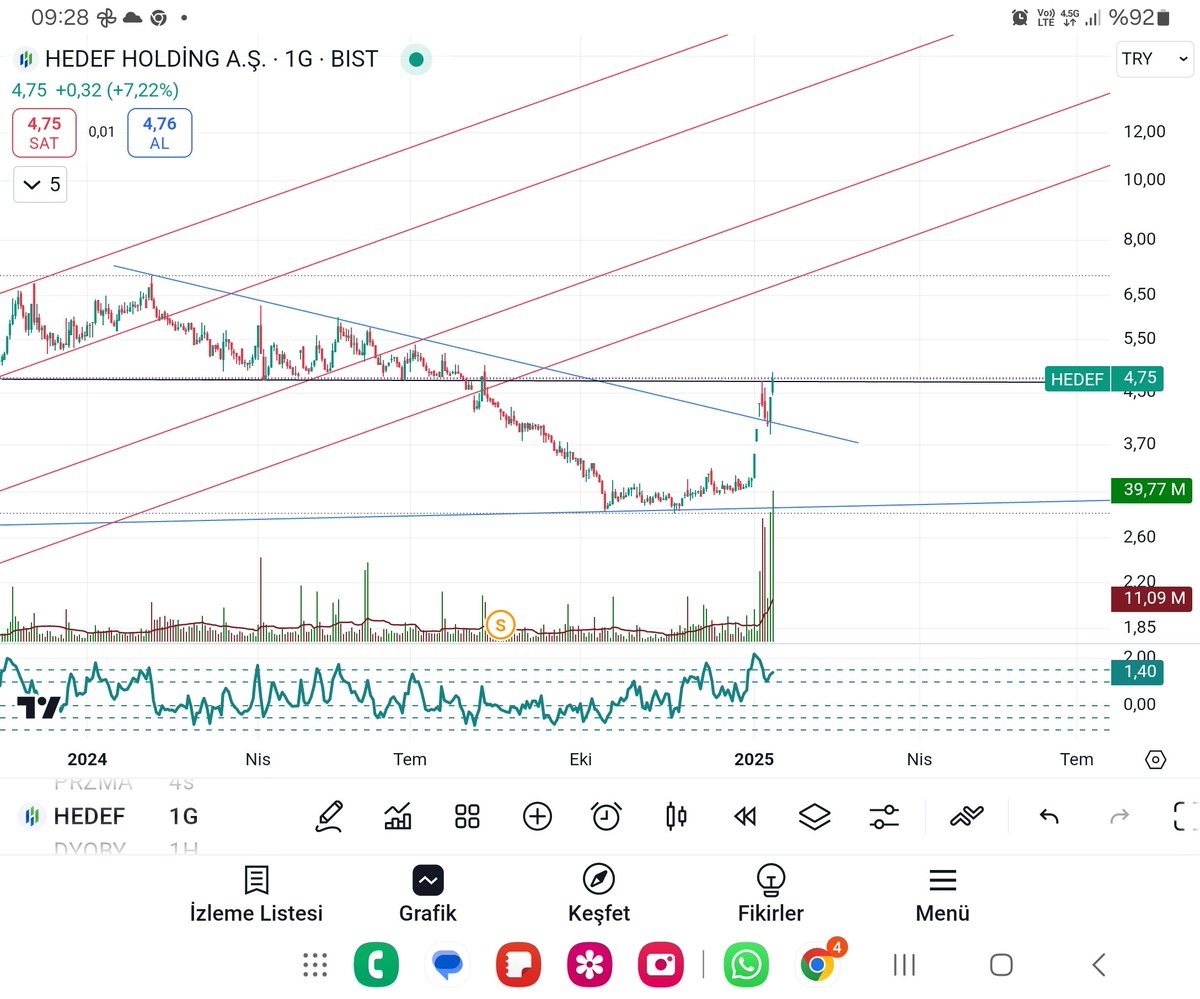Create an alert with the alarm clock icon
Image resolution: width=1200 pixels, height=999 pixels.
[x=606, y=816]
